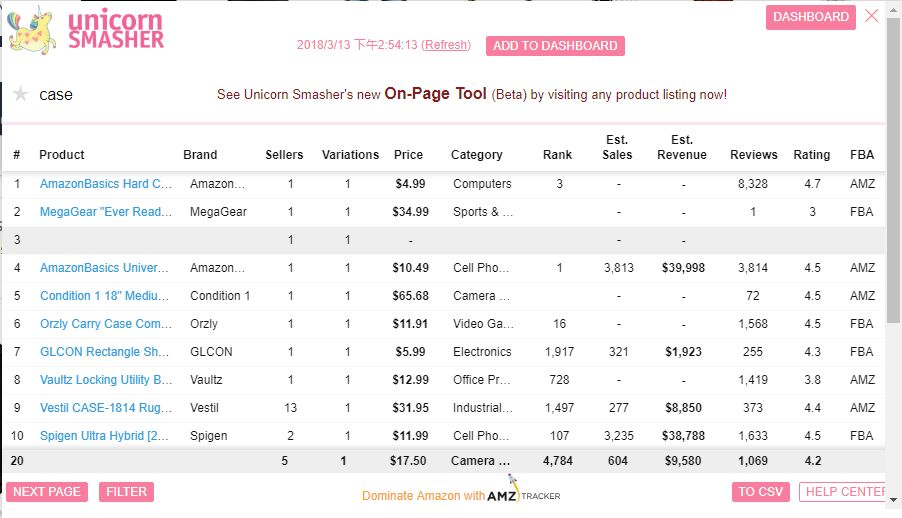Click the Refresh link next to timestamp

pos(446,45)
